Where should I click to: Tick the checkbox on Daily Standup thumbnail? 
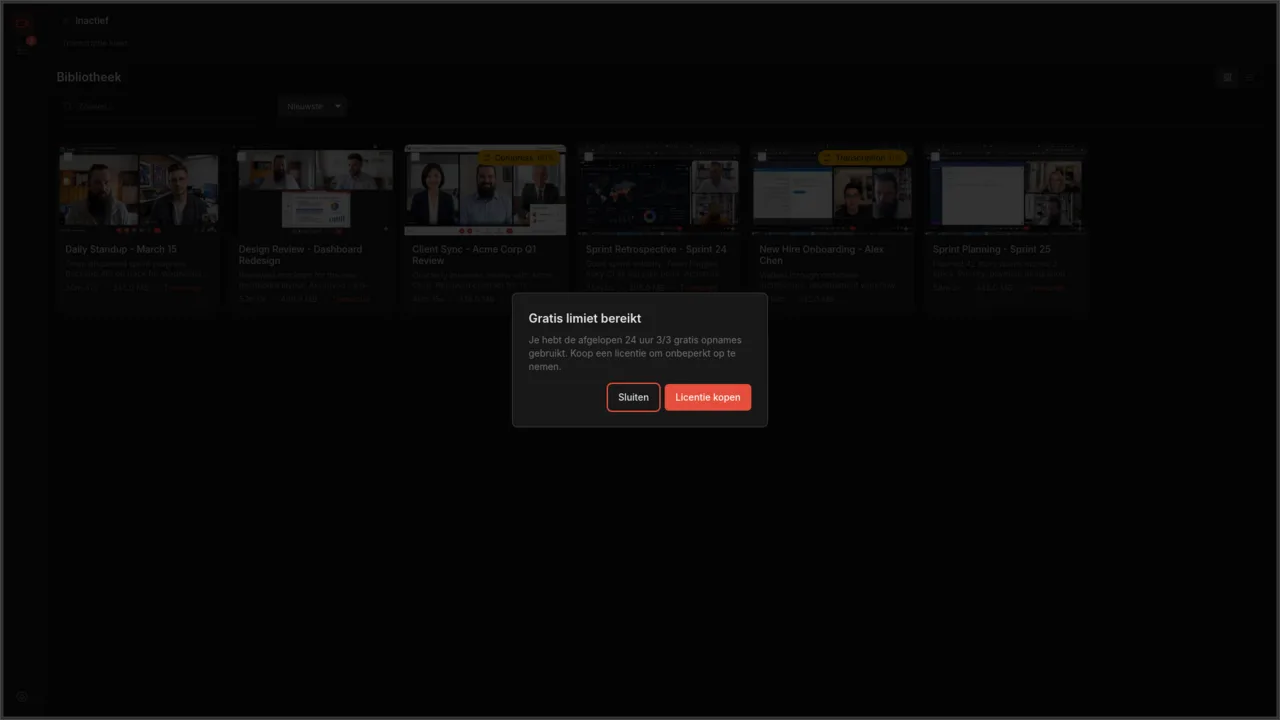pyautogui.click(x=67, y=157)
